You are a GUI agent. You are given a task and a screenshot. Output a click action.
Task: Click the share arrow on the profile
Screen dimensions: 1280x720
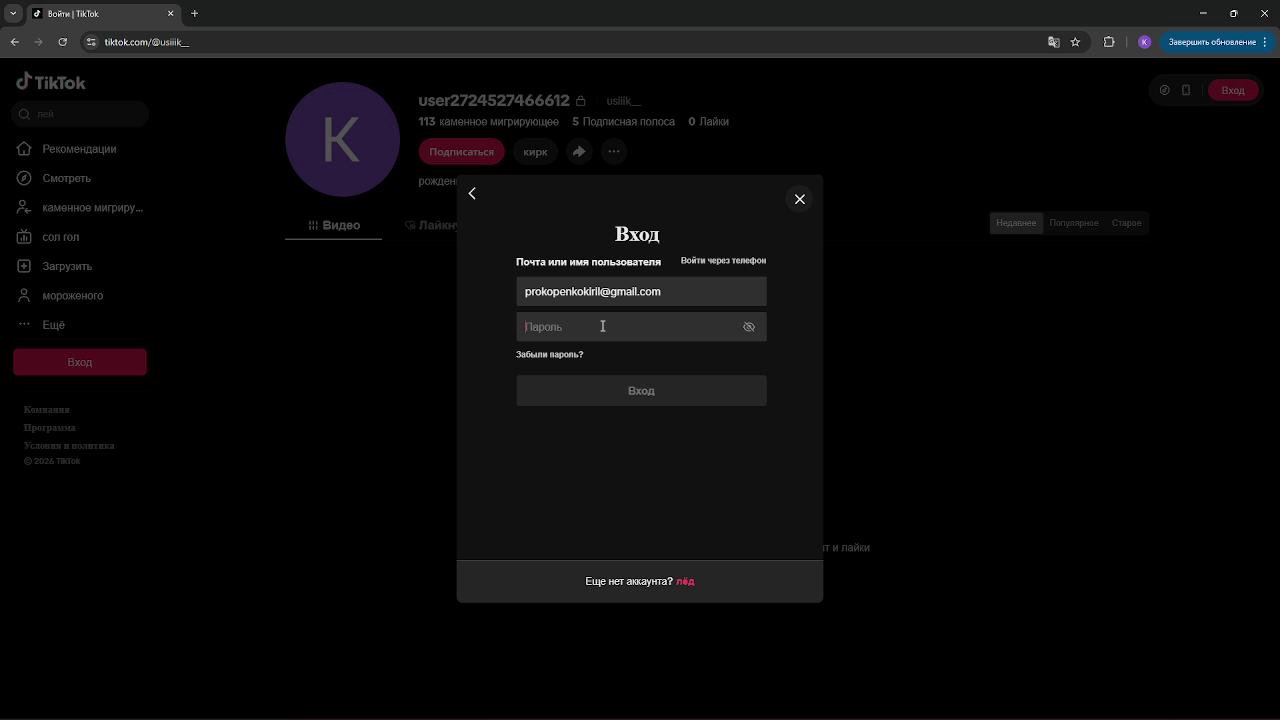(579, 151)
